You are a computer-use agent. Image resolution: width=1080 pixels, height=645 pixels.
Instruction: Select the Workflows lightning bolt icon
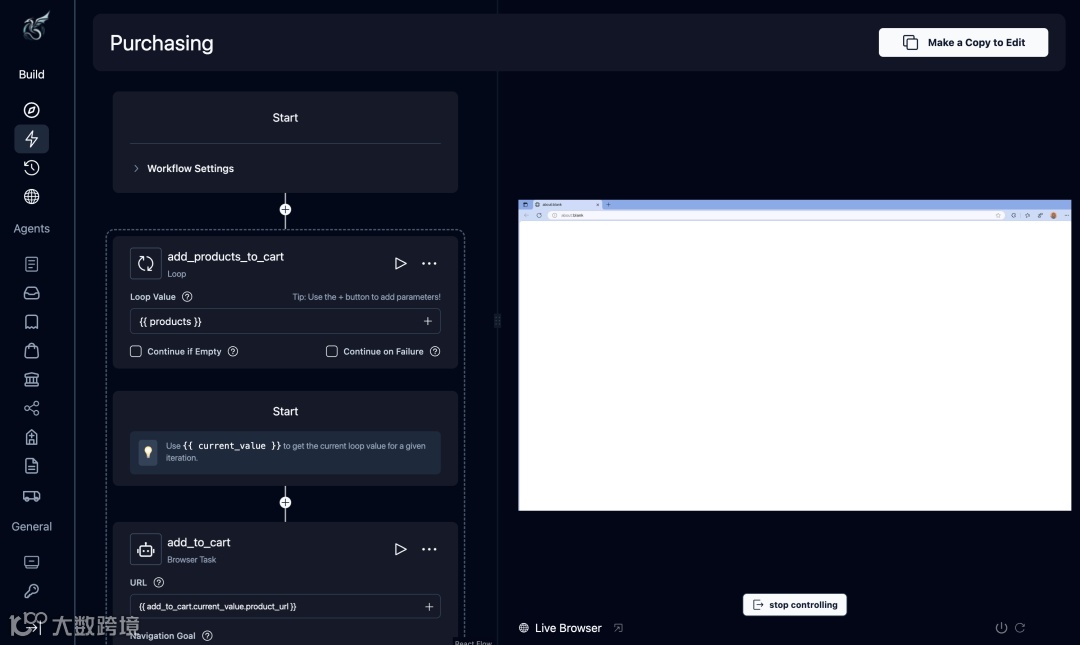point(31,139)
